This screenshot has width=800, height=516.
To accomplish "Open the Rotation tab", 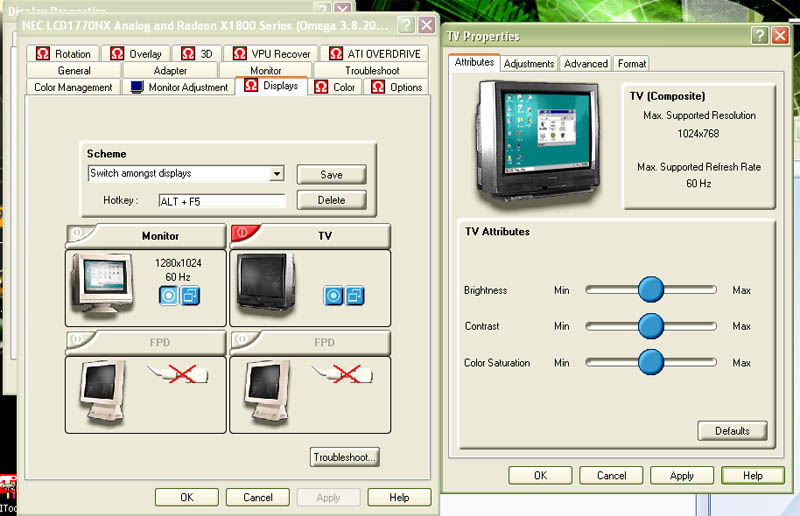I will (x=63, y=54).
